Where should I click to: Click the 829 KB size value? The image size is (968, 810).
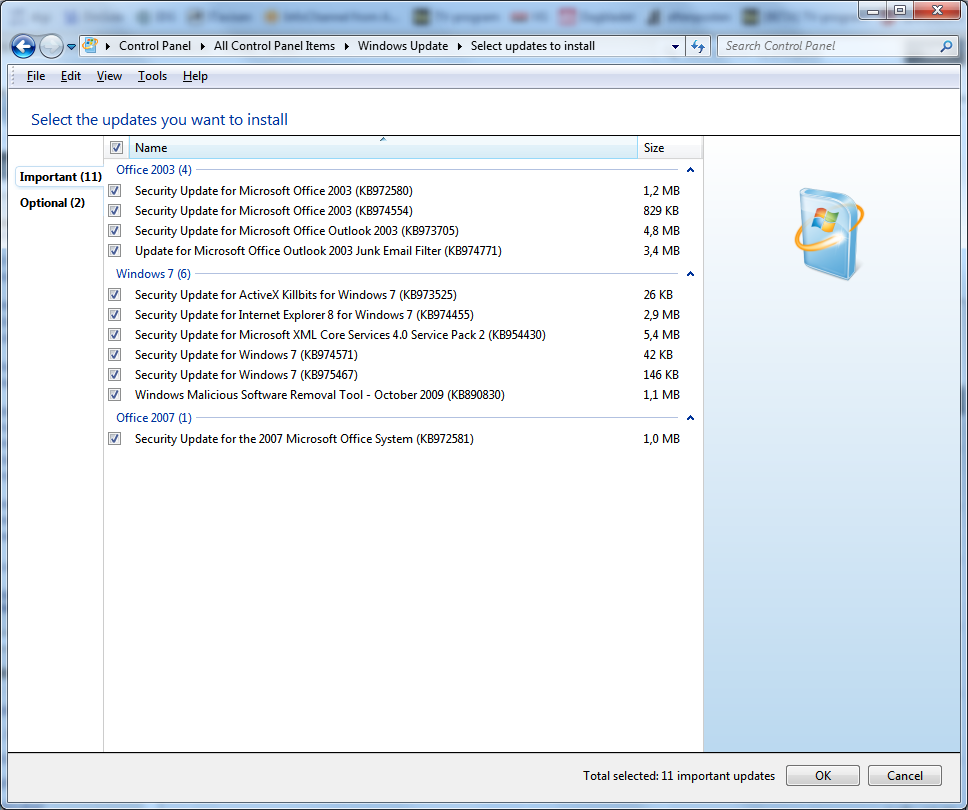point(661,211)
